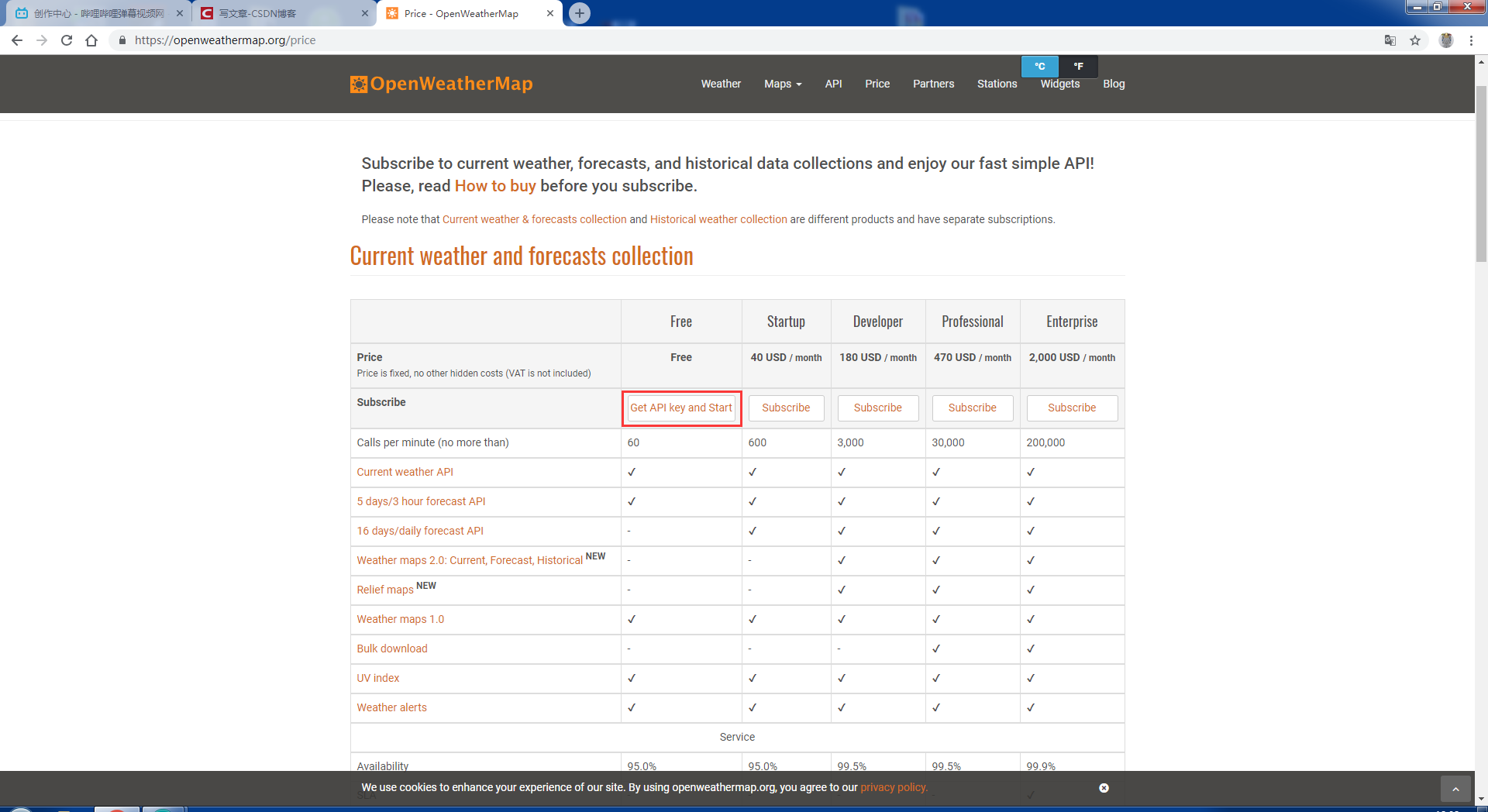Go forward to the next page

click(x=42, y=40)
